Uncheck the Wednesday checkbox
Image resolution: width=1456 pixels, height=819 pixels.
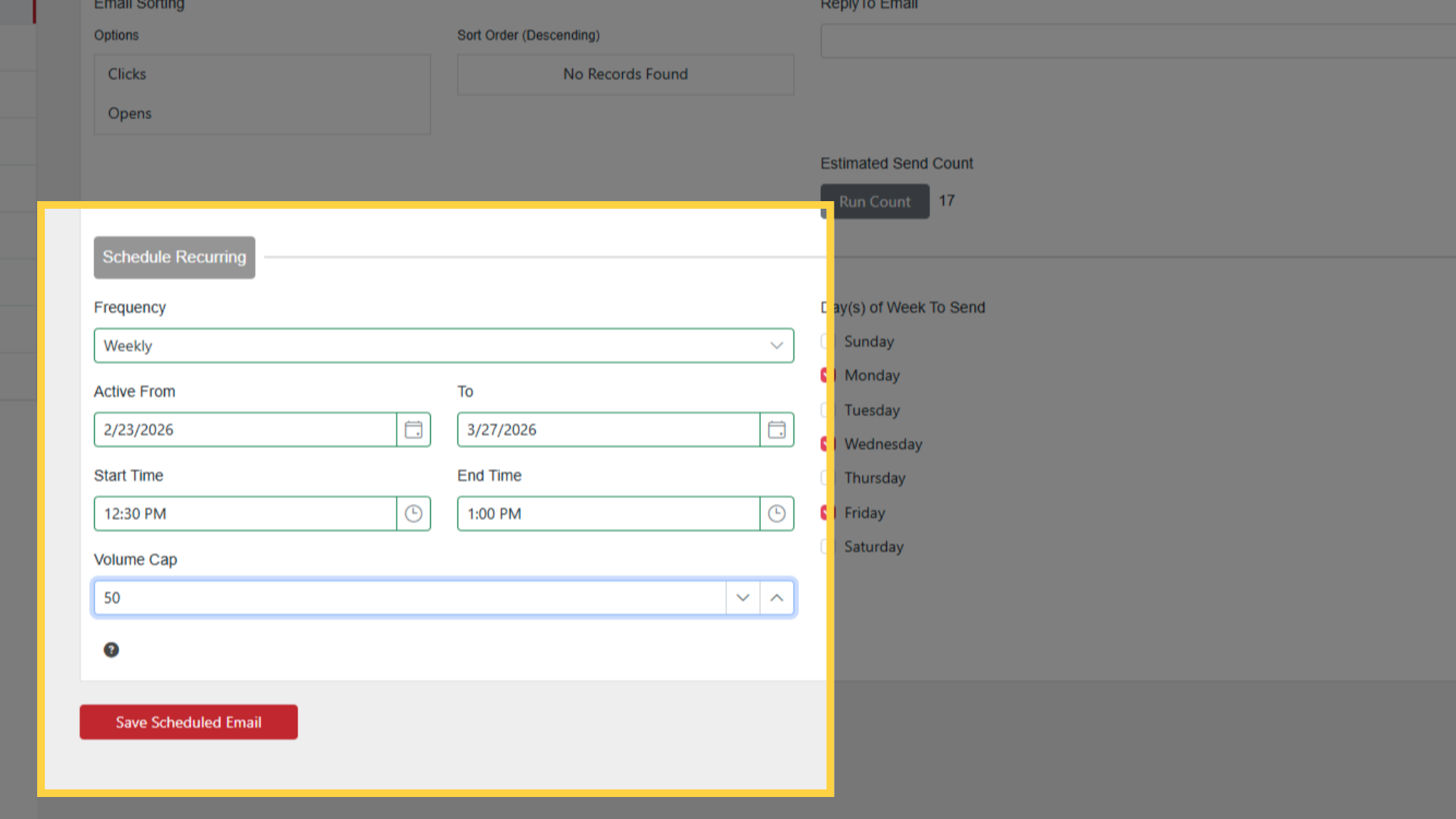[828, 444]
